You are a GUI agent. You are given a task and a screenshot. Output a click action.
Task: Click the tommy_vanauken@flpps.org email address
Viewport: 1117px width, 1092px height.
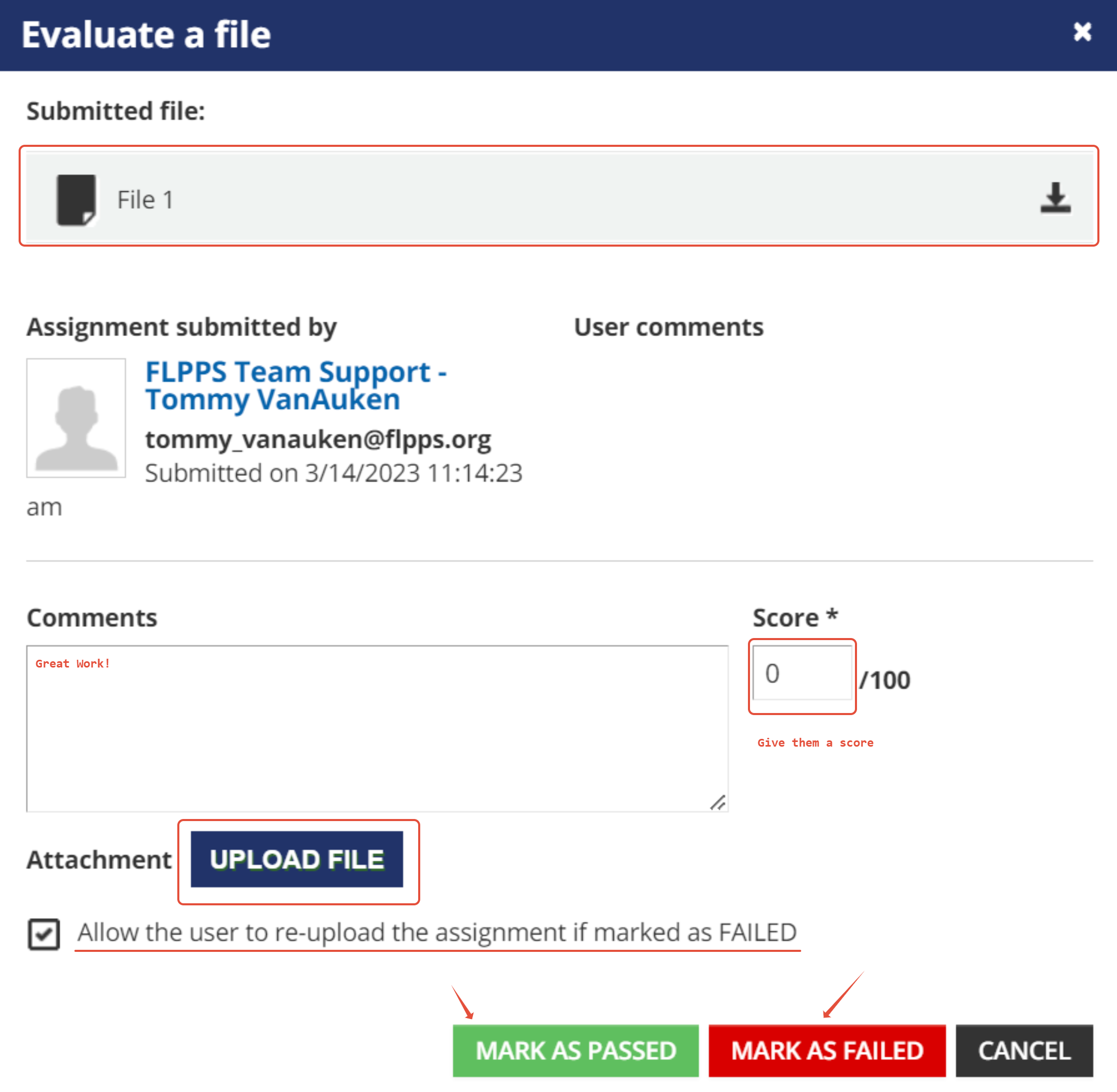pos(318,439)
